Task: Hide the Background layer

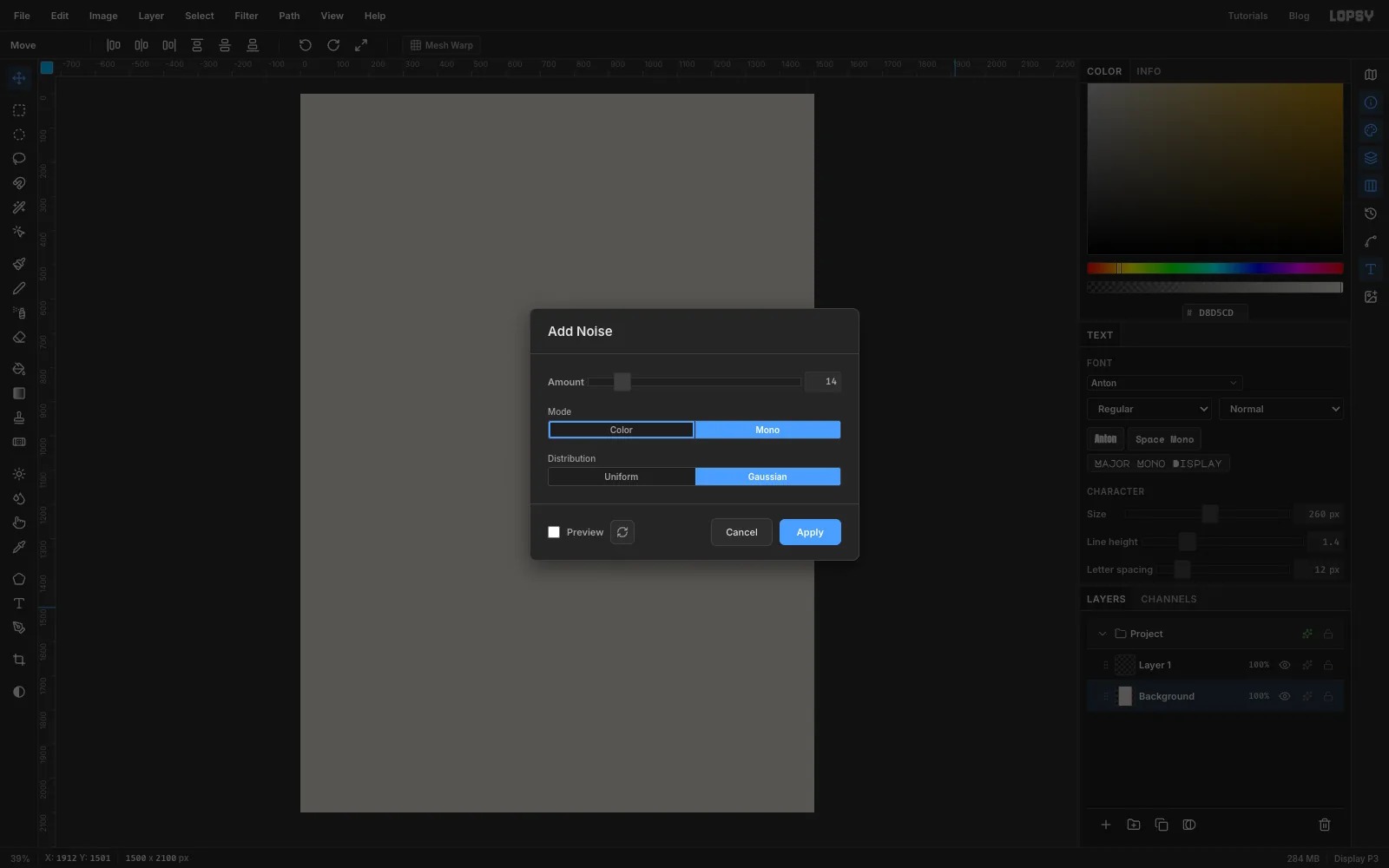Action: point(1285,696)
